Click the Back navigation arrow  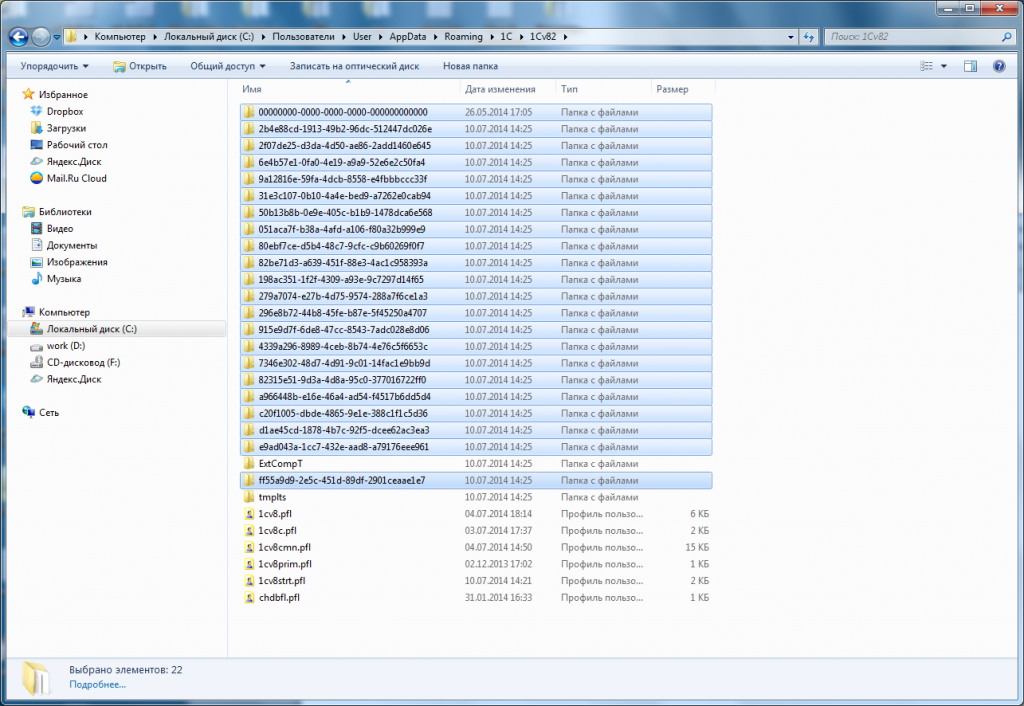pyautogui.click(x=18, y=37)
